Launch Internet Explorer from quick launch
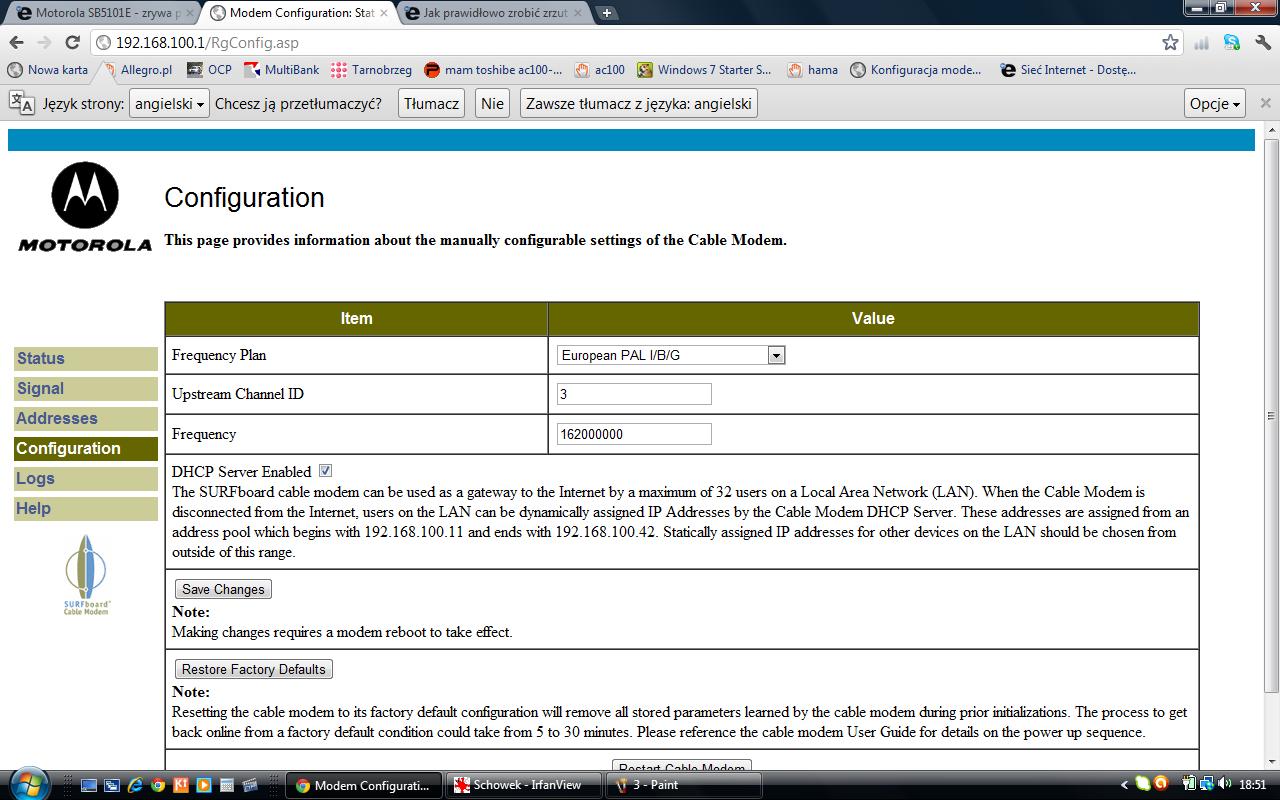The image size is (1280, 800). (135, 785)
